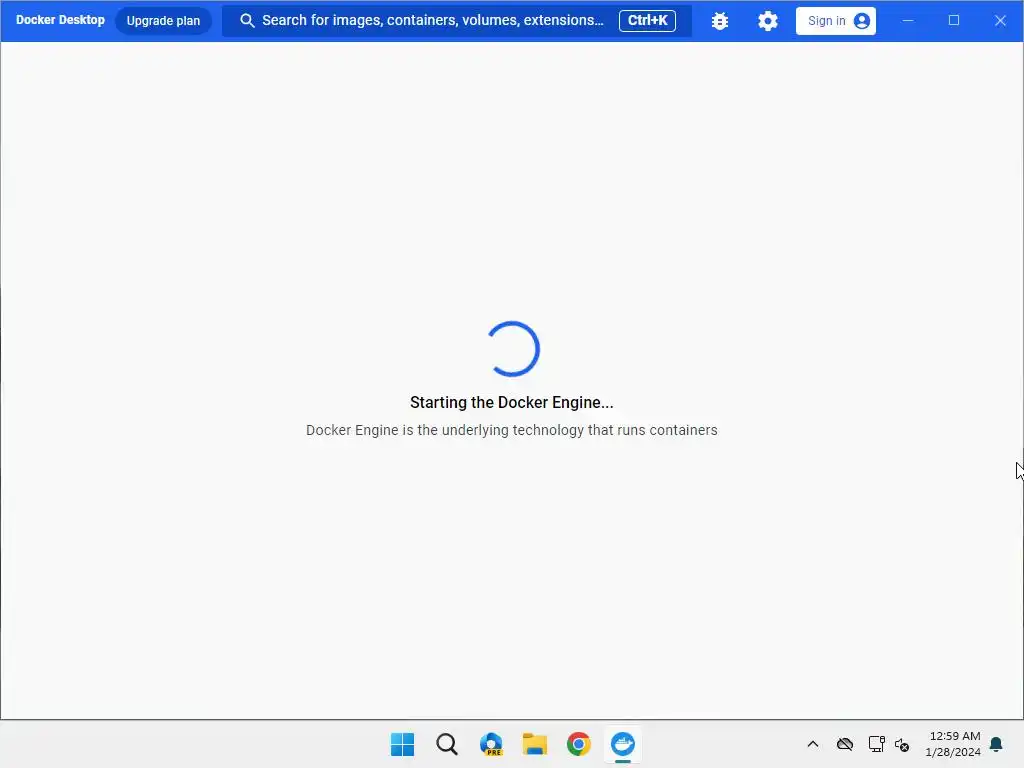
Task: Maximize the Docker Desktop window
Action: [954, 21]
